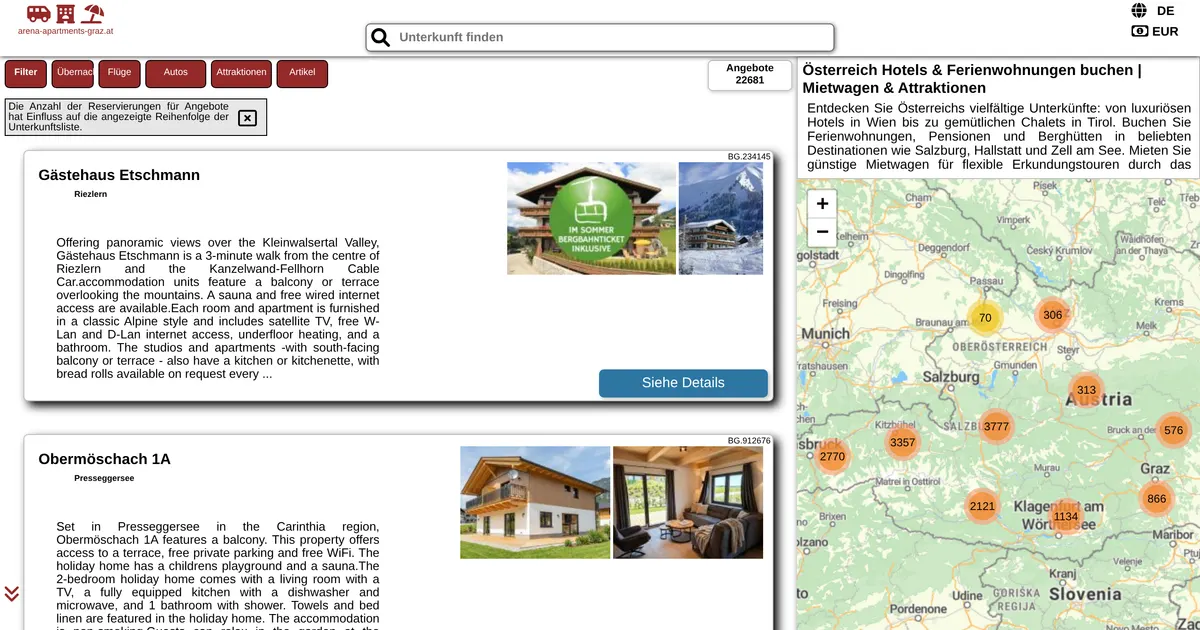Click the BG.234145 listing code
This screenshot has height=630, width=1200.
pyautogui.click(x=749, y=156)
